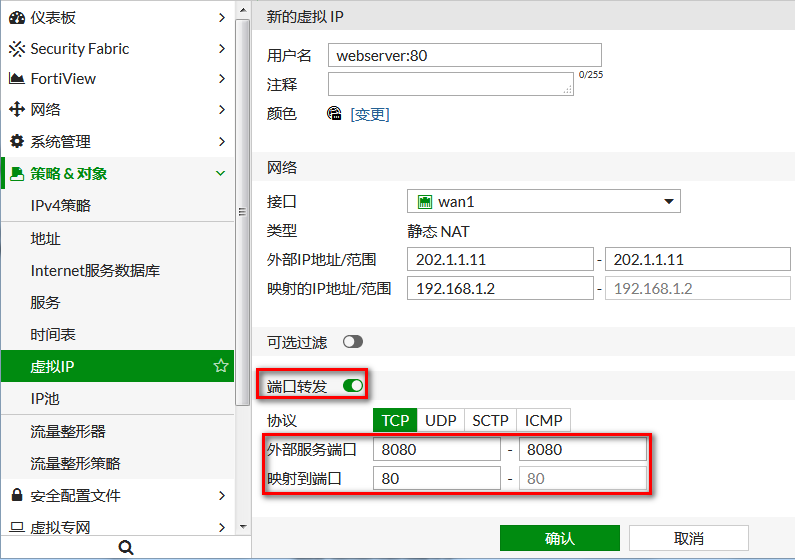This screenshot has height=560, width=795.
Task: Select ICMP protocol
Action: (544, 420)
